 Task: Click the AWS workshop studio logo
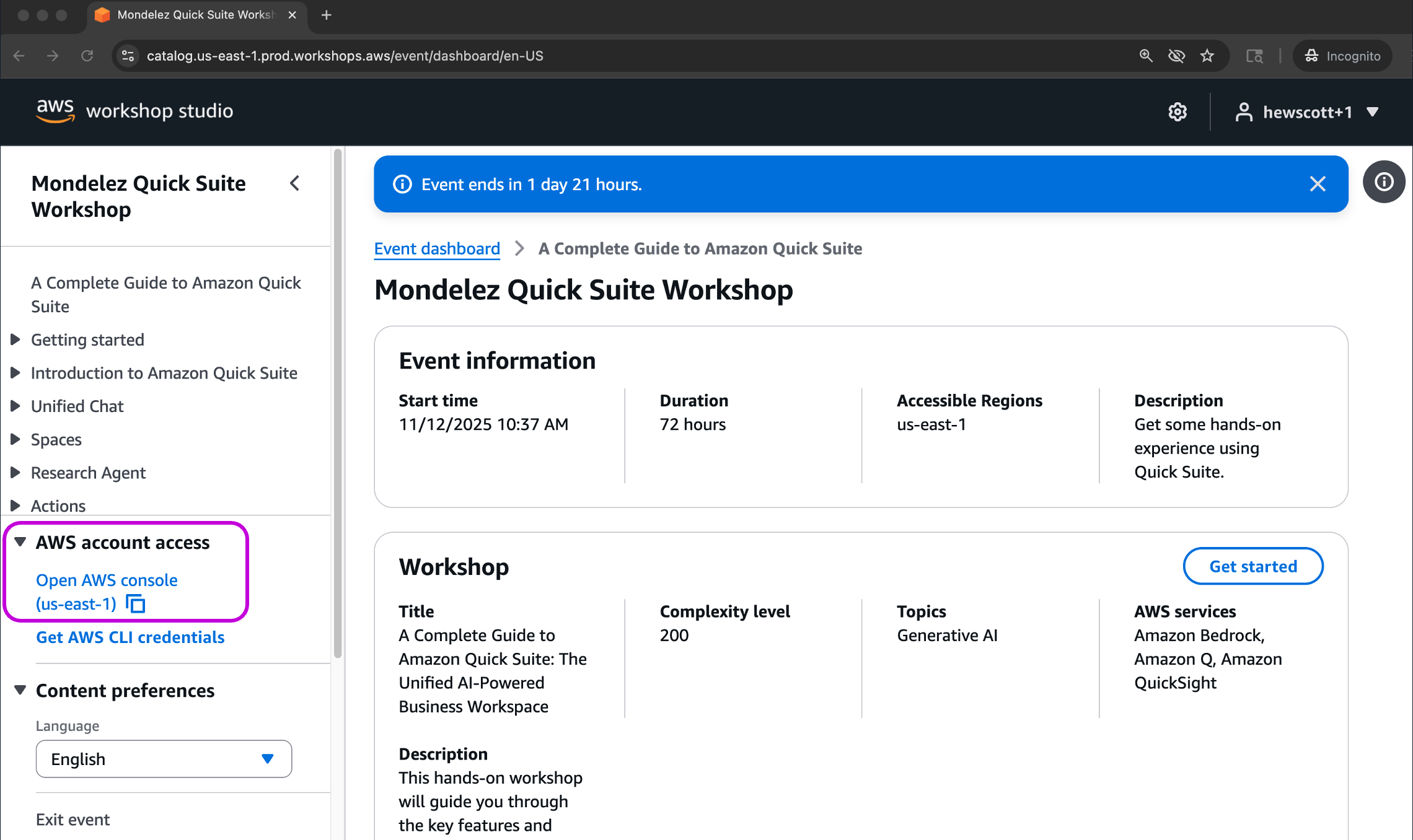click(x=134, y=111)
